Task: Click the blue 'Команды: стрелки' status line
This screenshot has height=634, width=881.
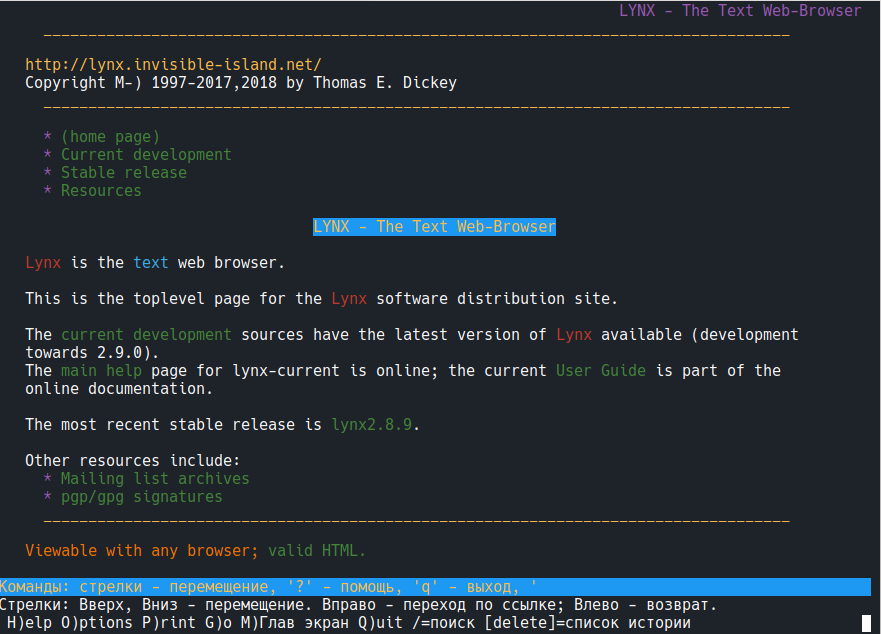Action: tap(435, 587)
